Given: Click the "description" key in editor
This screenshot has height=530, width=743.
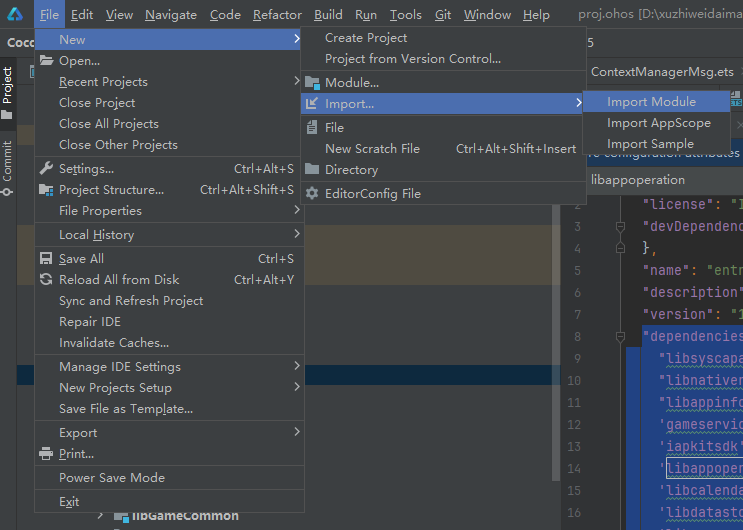Looking at the screenshot, I should point(693,292).
